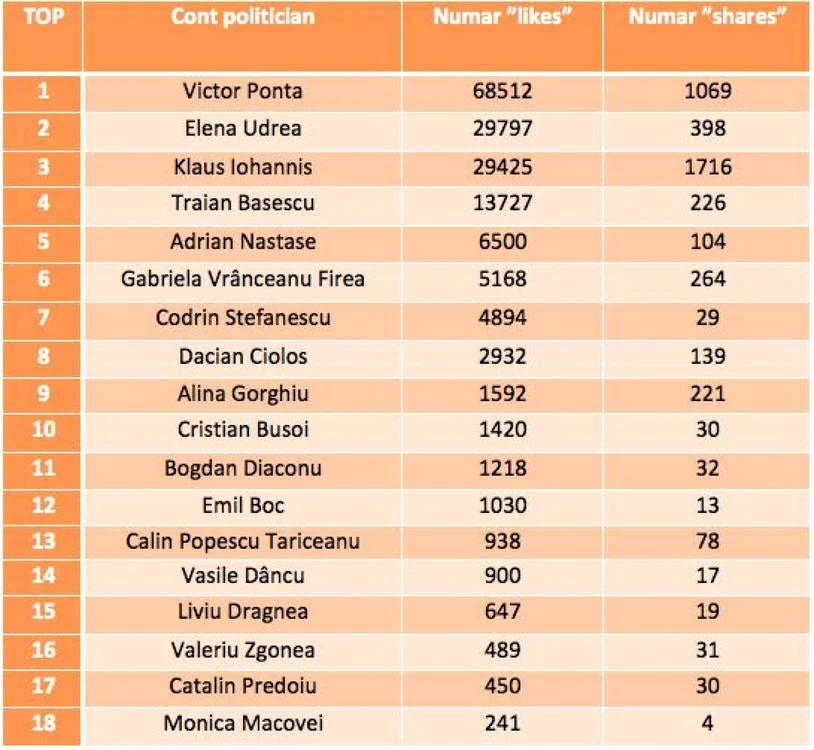Viewport: 814px width, 750px height.
Task: Select the Dacian Ciolos name cell
Action: click(x=242, y=357)
